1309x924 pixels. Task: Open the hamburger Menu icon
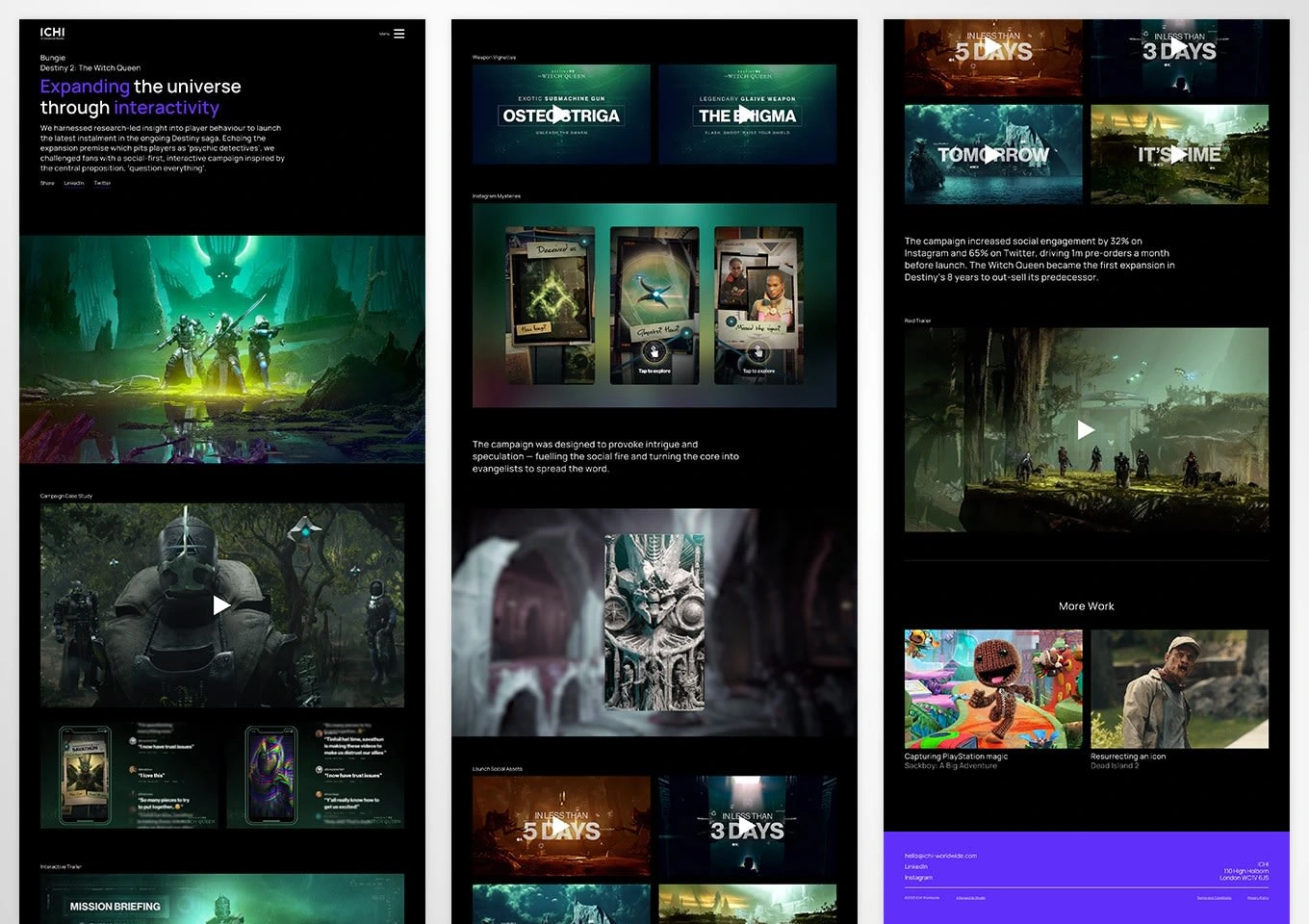tap(398, 34)
